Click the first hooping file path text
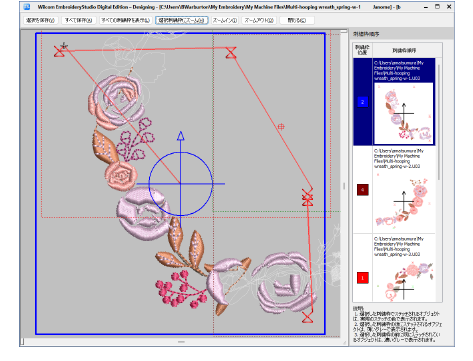 point(399,71)
